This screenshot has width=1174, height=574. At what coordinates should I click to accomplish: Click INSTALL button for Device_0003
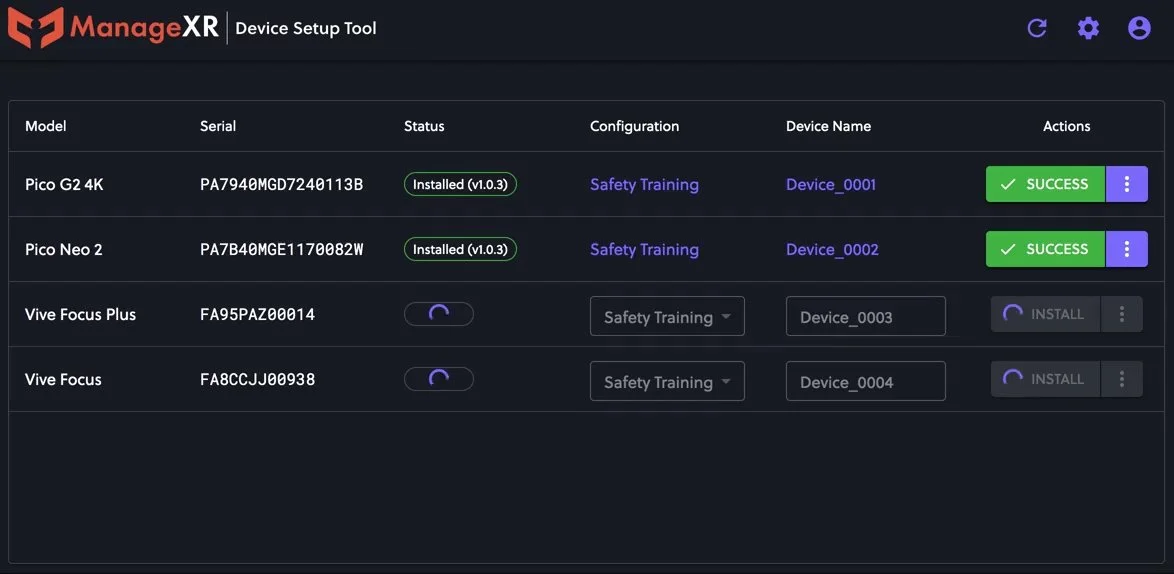(1045, 314)
